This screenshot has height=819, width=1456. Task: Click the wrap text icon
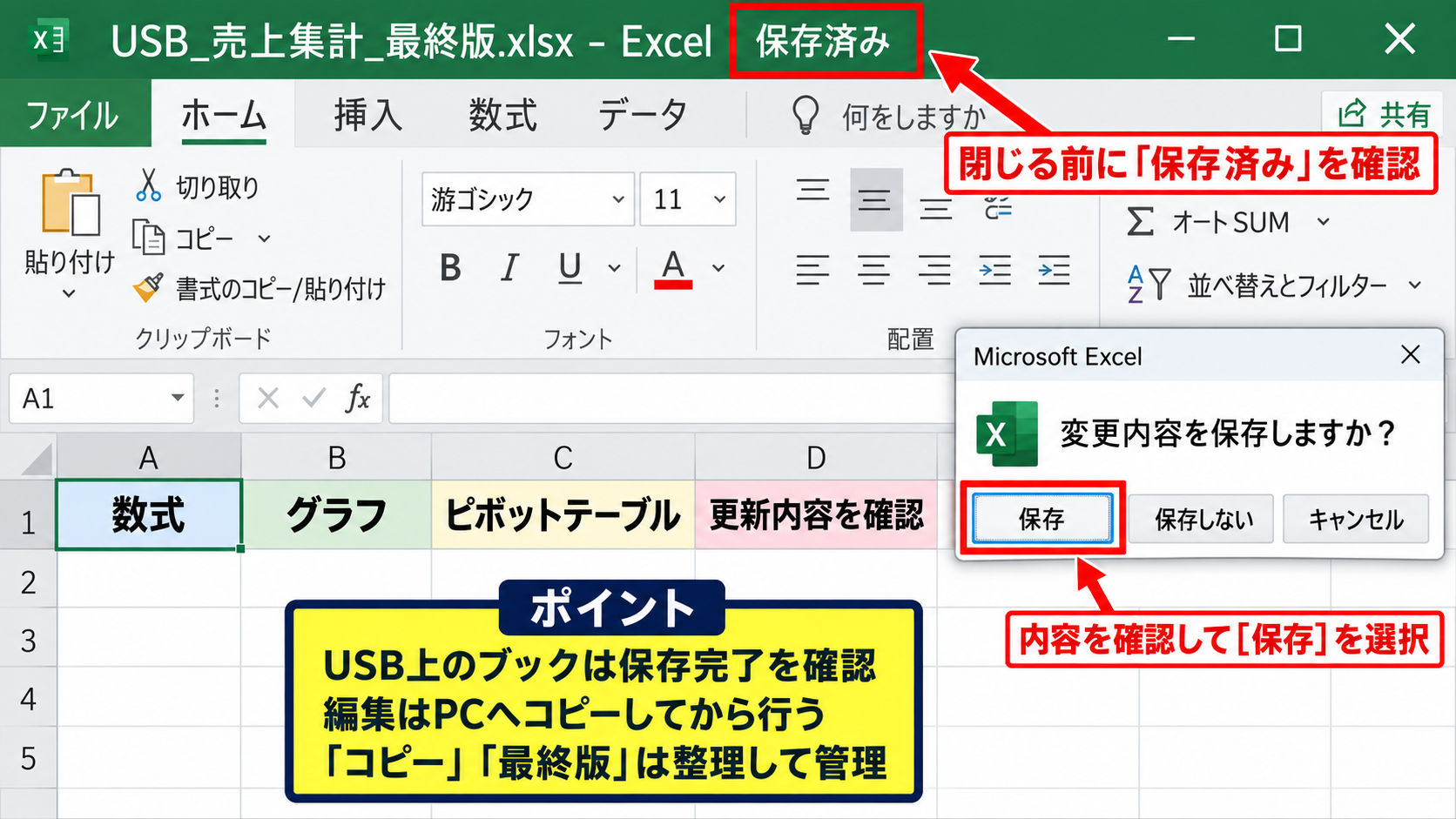pyautogui.click(x=998, y=207)
